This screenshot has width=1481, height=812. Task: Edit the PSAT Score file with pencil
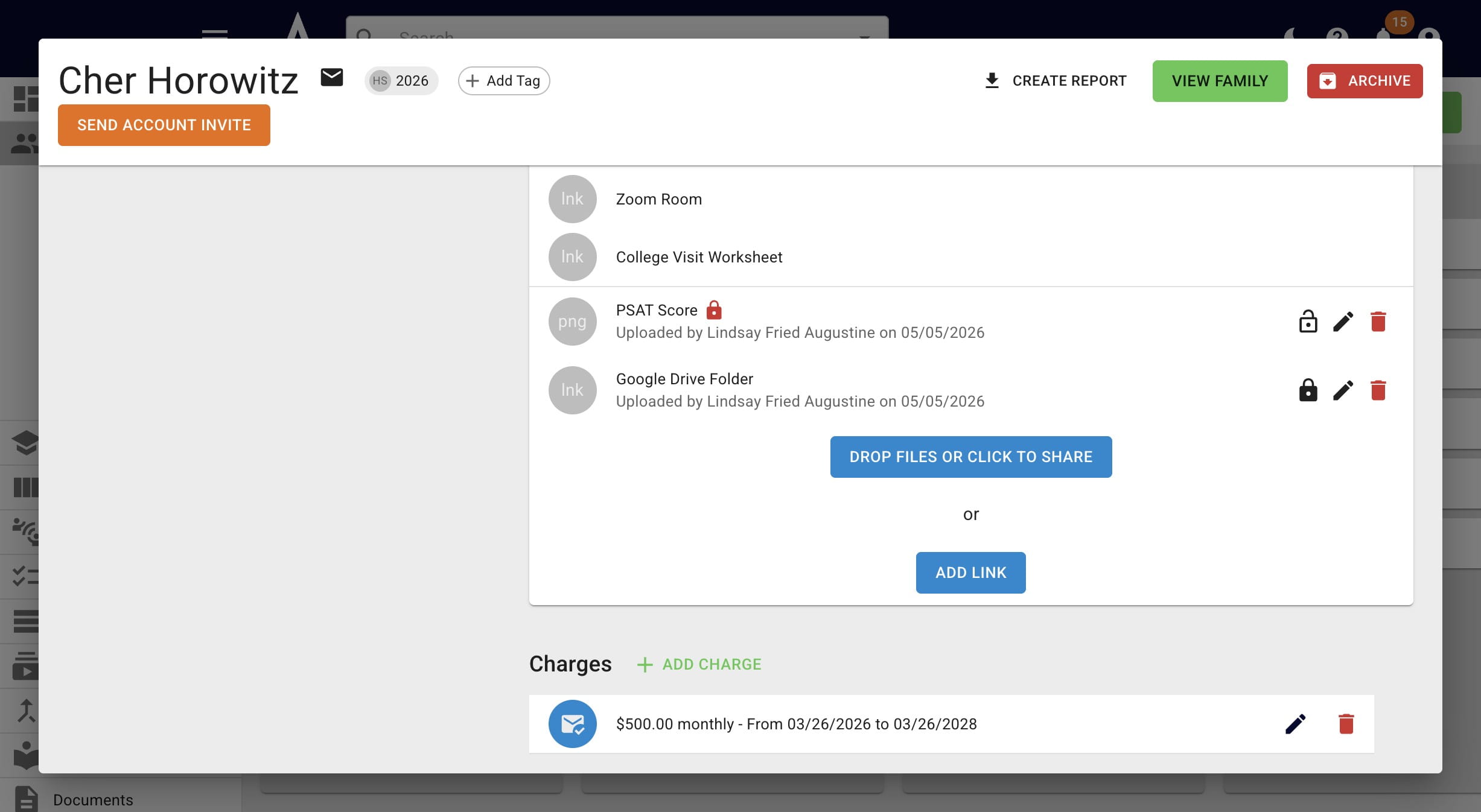[x=1343, y=322]
